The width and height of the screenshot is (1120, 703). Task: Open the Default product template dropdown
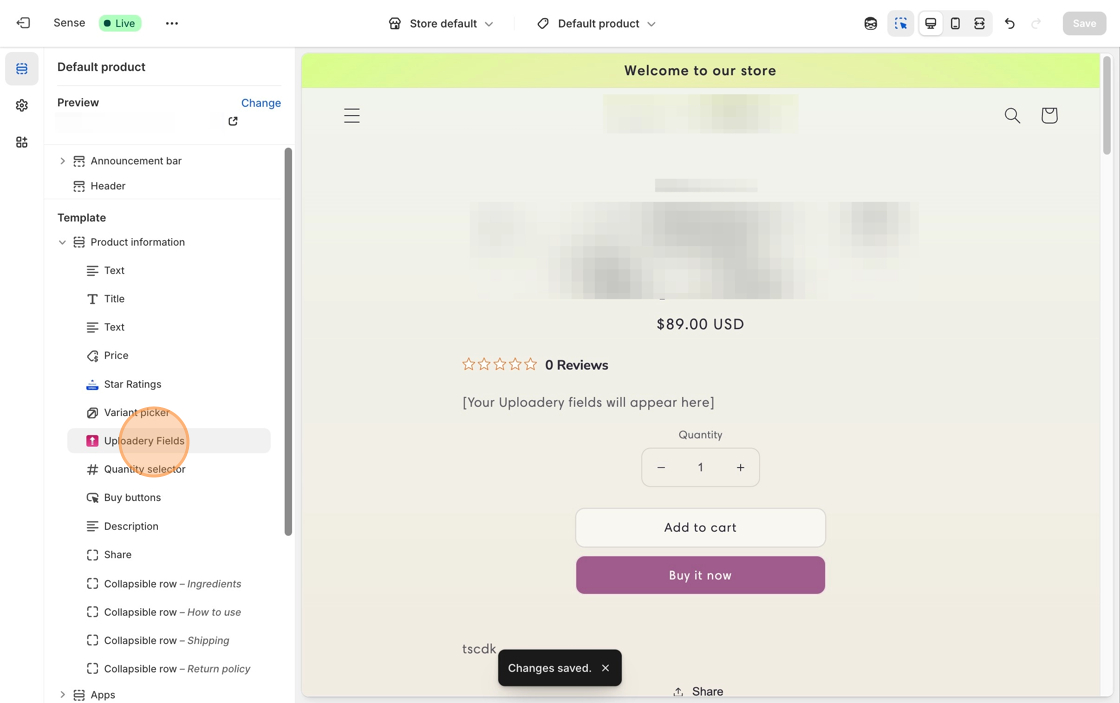click(597, 23)
